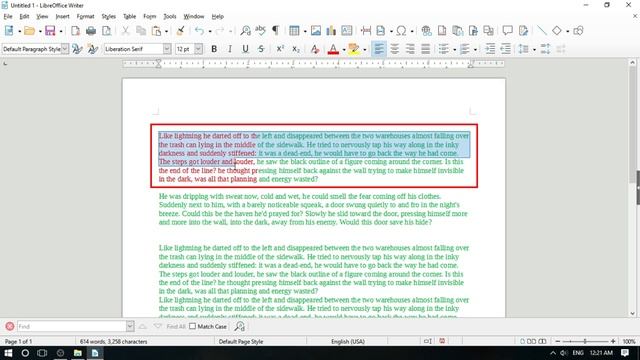Expand the font color dropdown arrow

[344, 50]
